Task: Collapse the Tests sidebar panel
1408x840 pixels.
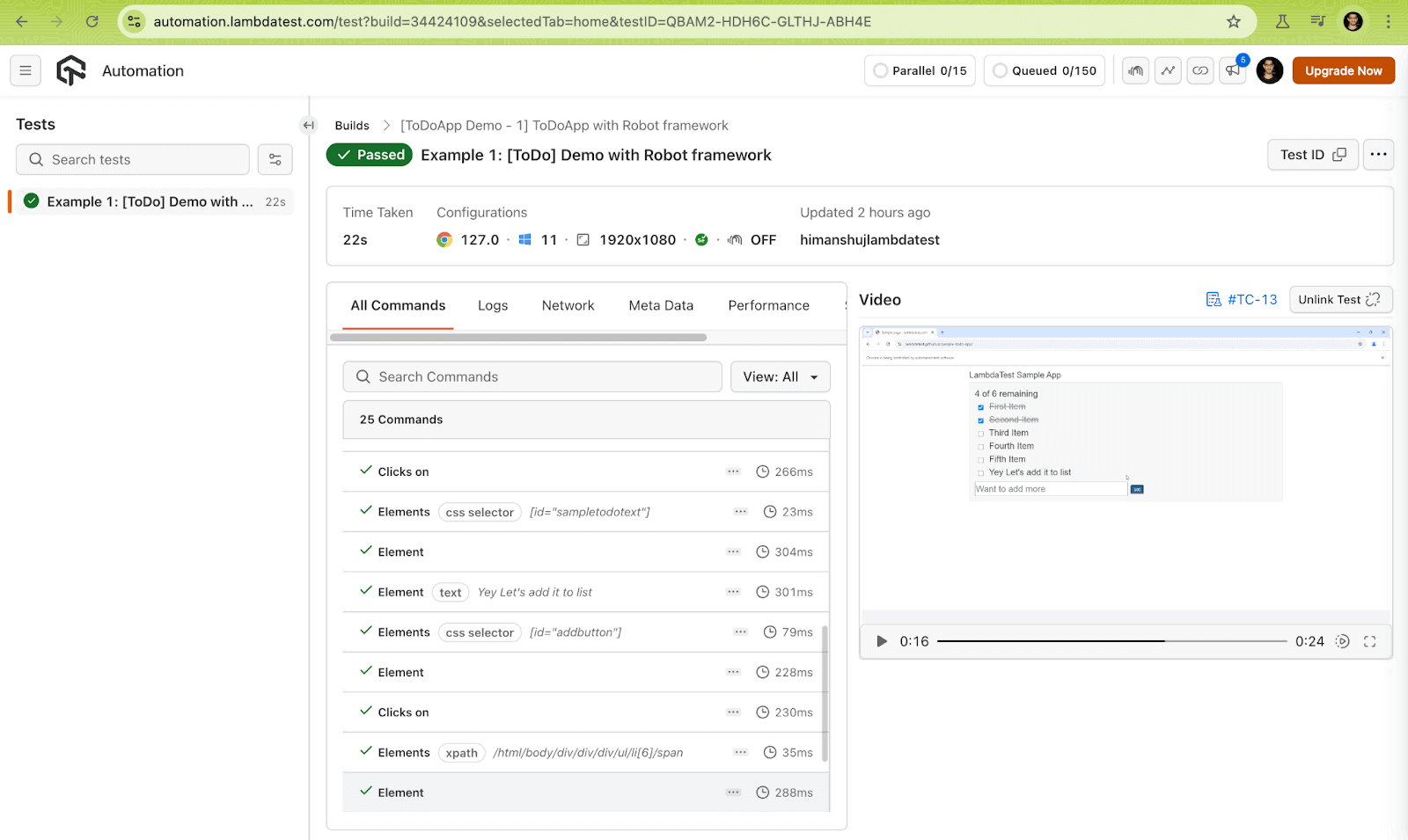Action: (308, 125)
